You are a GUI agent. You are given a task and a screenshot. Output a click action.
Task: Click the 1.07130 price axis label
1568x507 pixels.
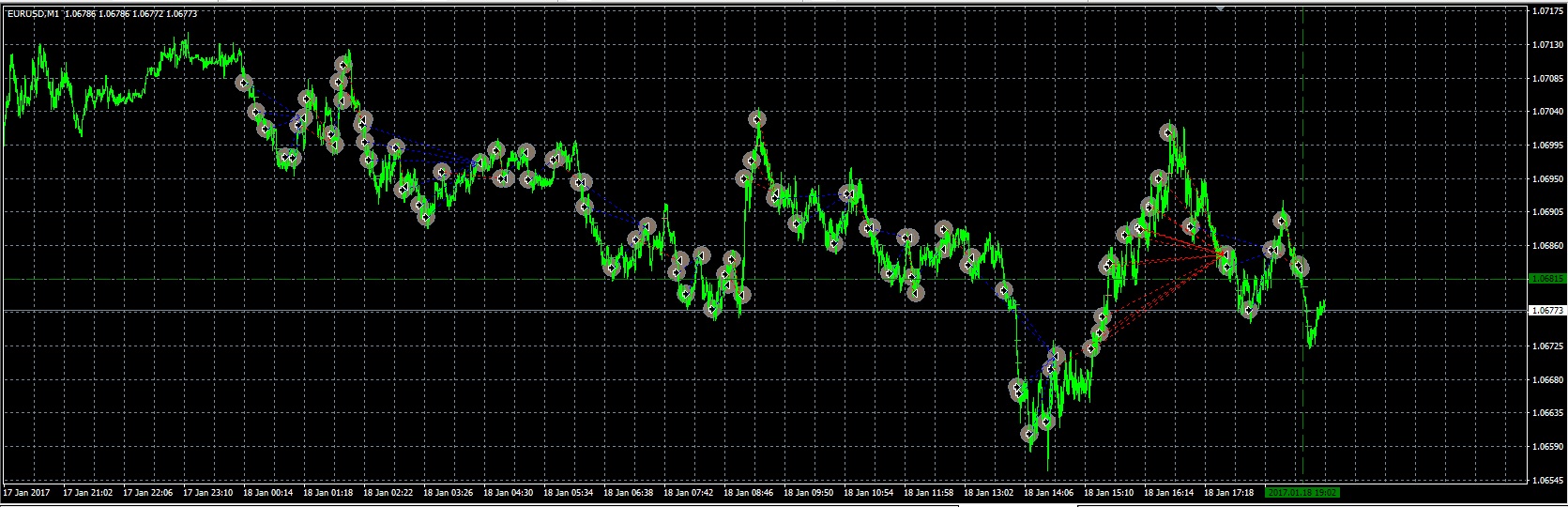point(1545,45)
